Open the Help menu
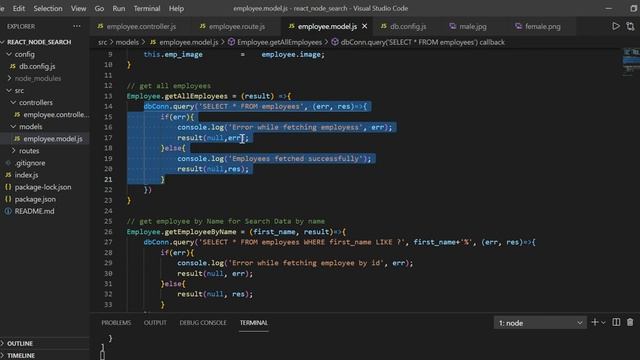Screen dimensions: 640x360 point(176,8)
